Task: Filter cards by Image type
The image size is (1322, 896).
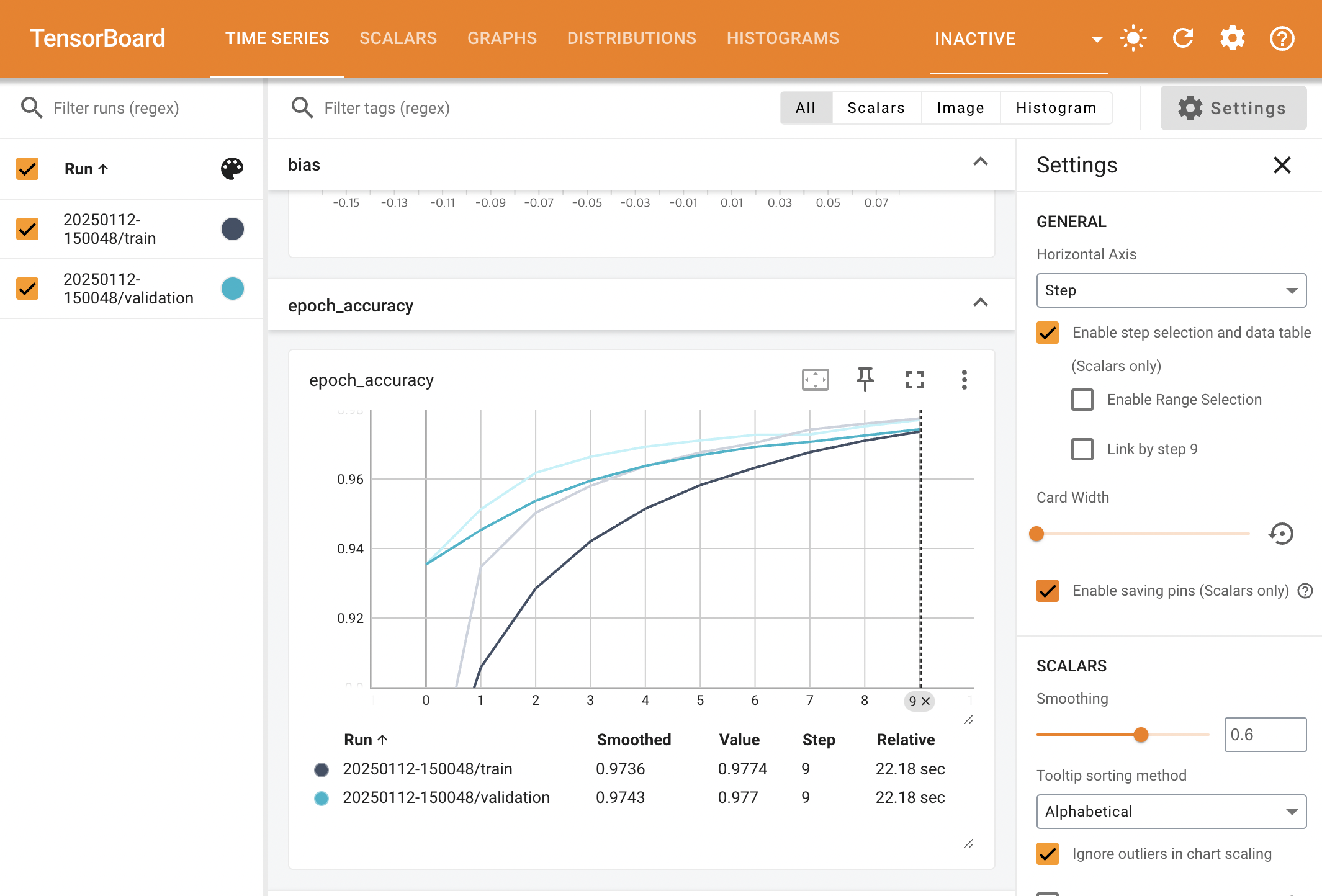Action: tap(960, 108)
